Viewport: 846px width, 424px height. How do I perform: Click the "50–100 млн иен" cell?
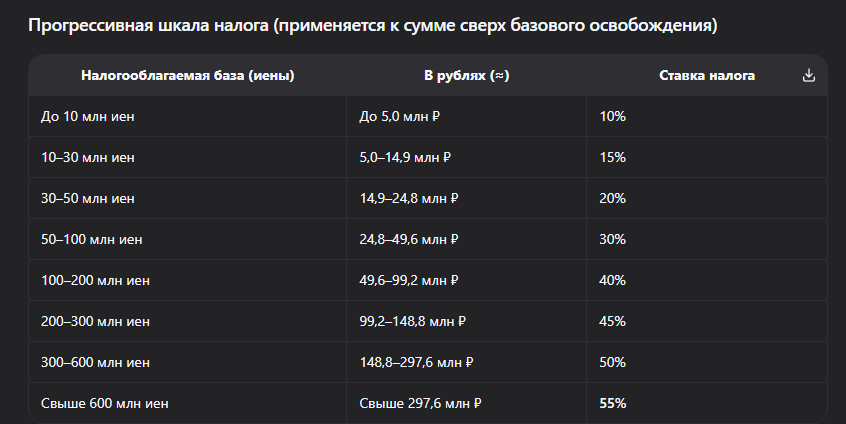92,239
